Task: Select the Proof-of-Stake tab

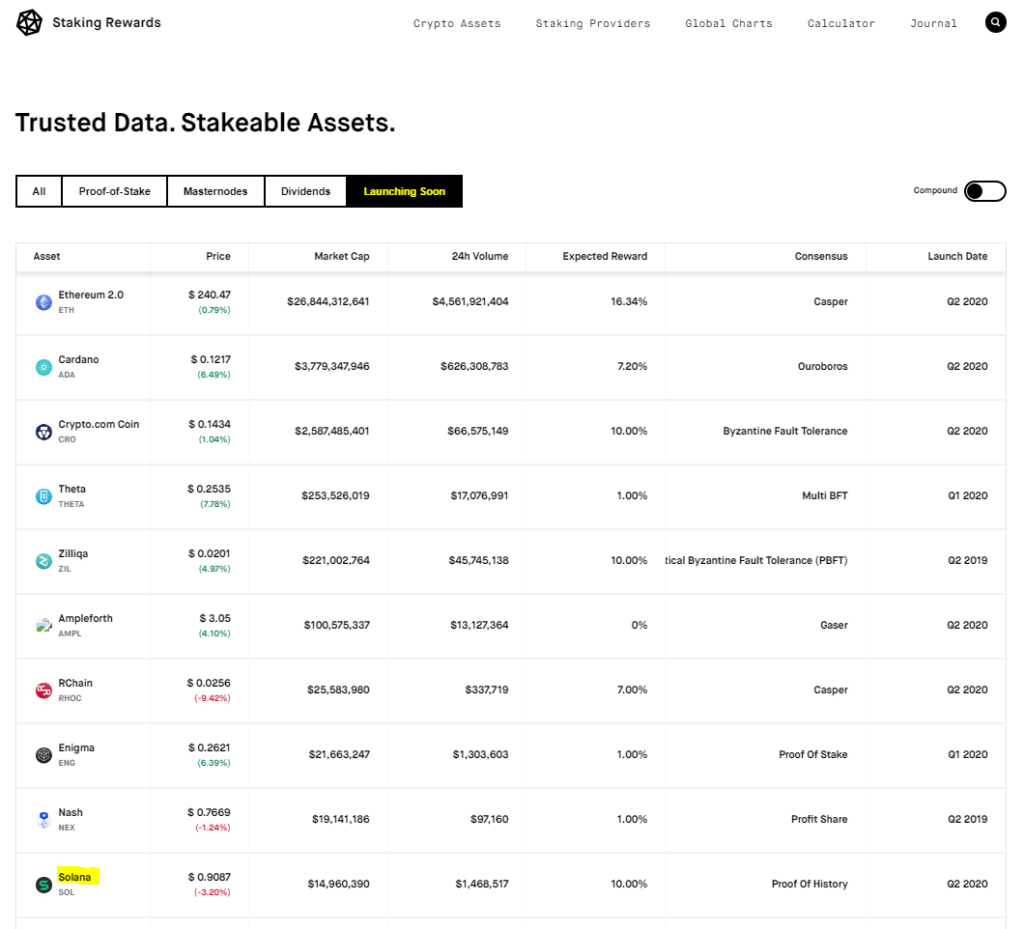Action: click(114, 191)
